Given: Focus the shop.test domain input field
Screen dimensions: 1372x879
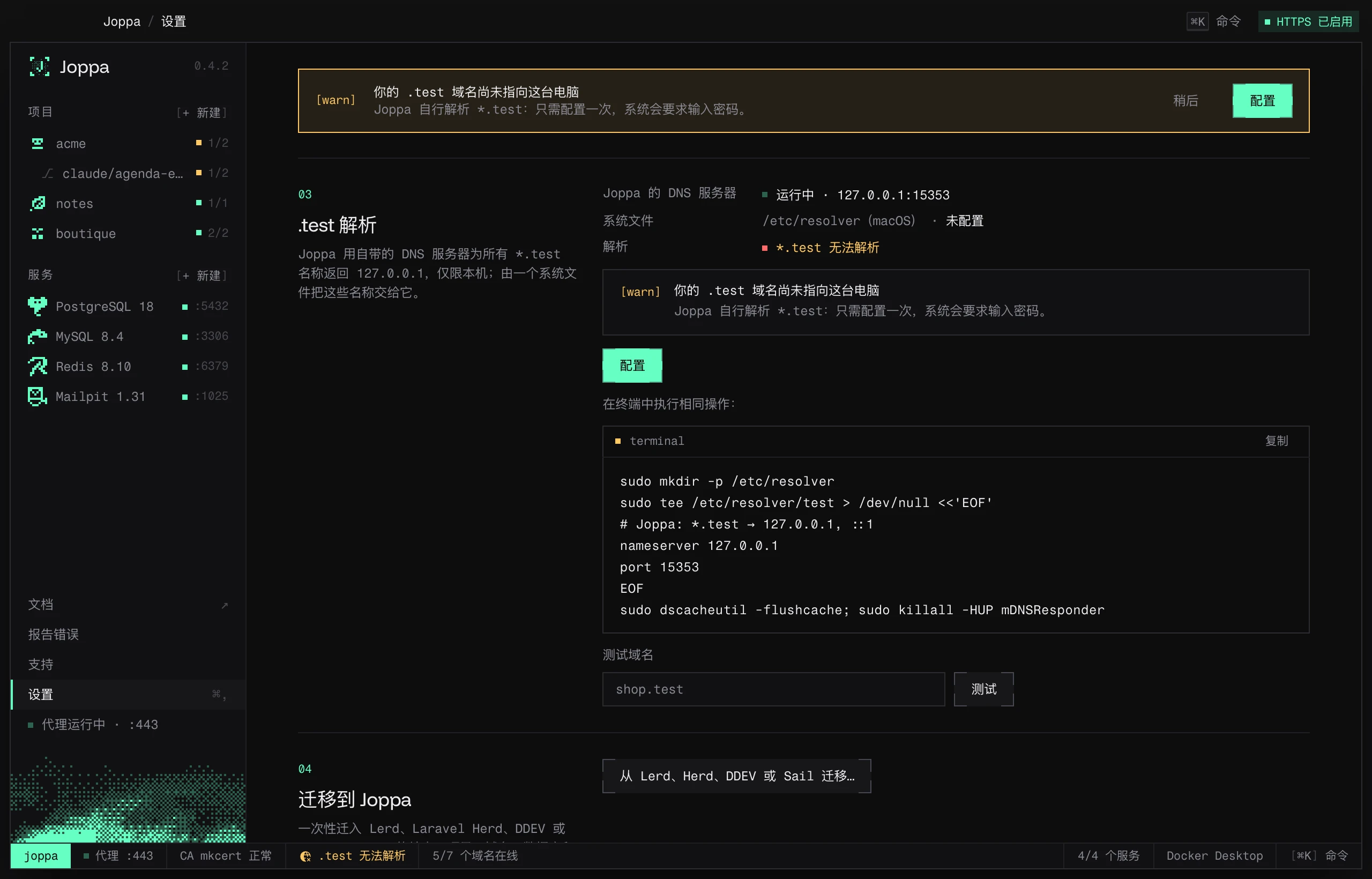Looking at the screenshot, I should [773, 689].
